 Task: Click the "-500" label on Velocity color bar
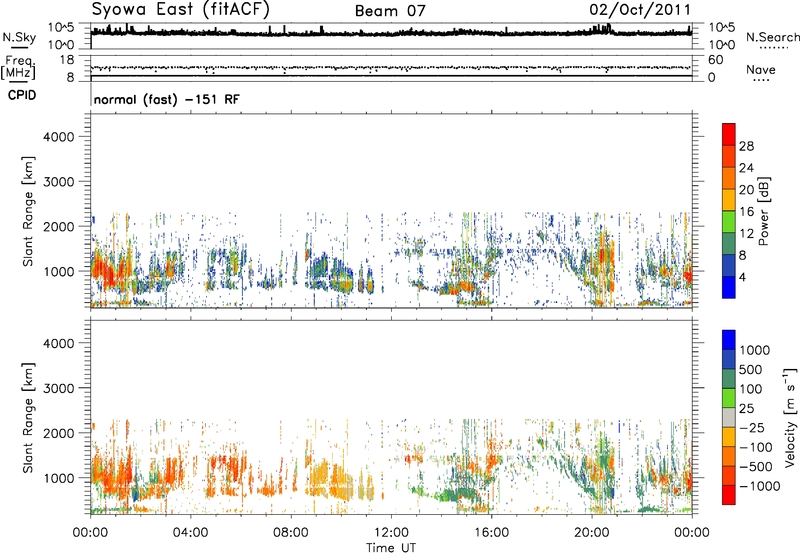coord(756,466)
